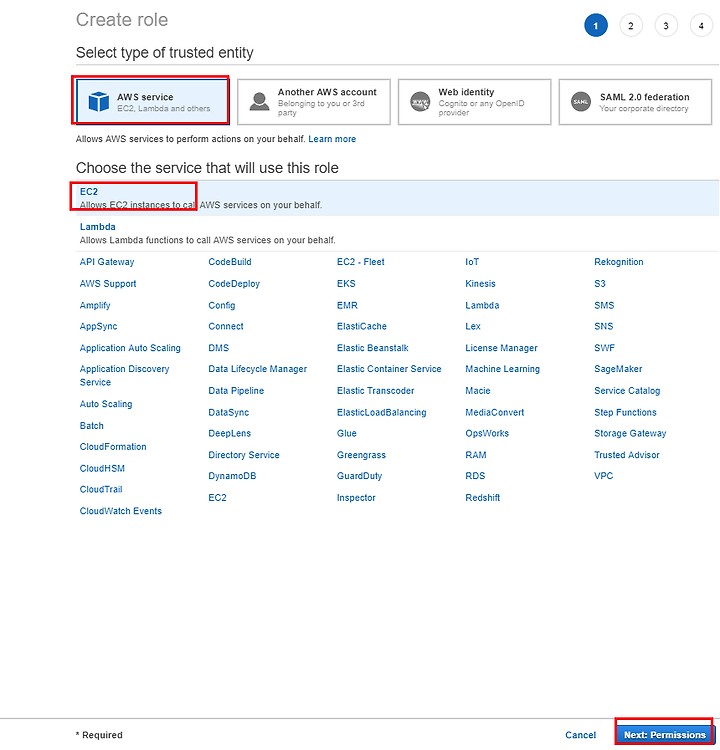Choose Inspector service
Image resolution: width=720 pixels, height=750 pixels.
[x=356, y=497]
